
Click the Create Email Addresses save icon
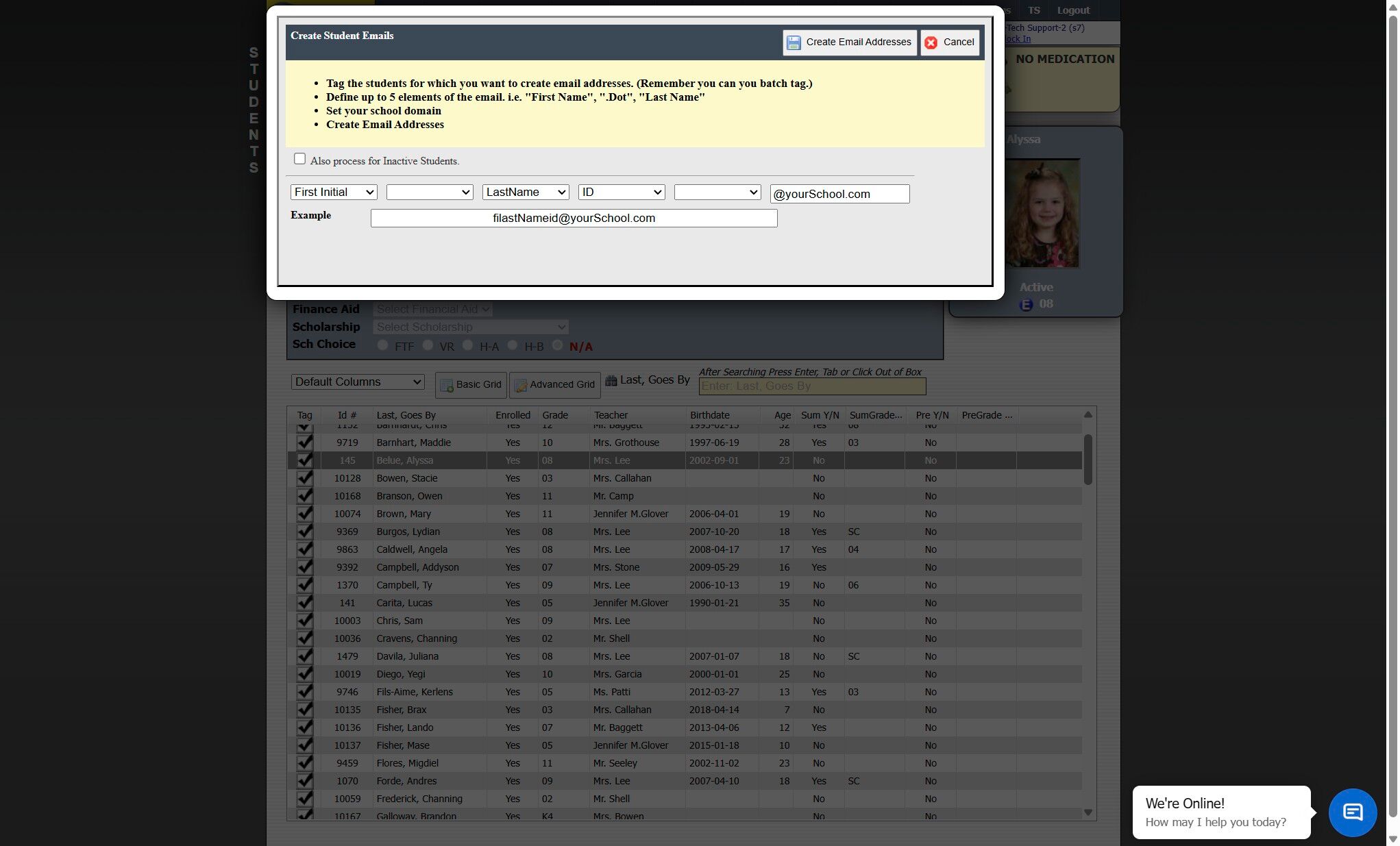tap(794, 42)
